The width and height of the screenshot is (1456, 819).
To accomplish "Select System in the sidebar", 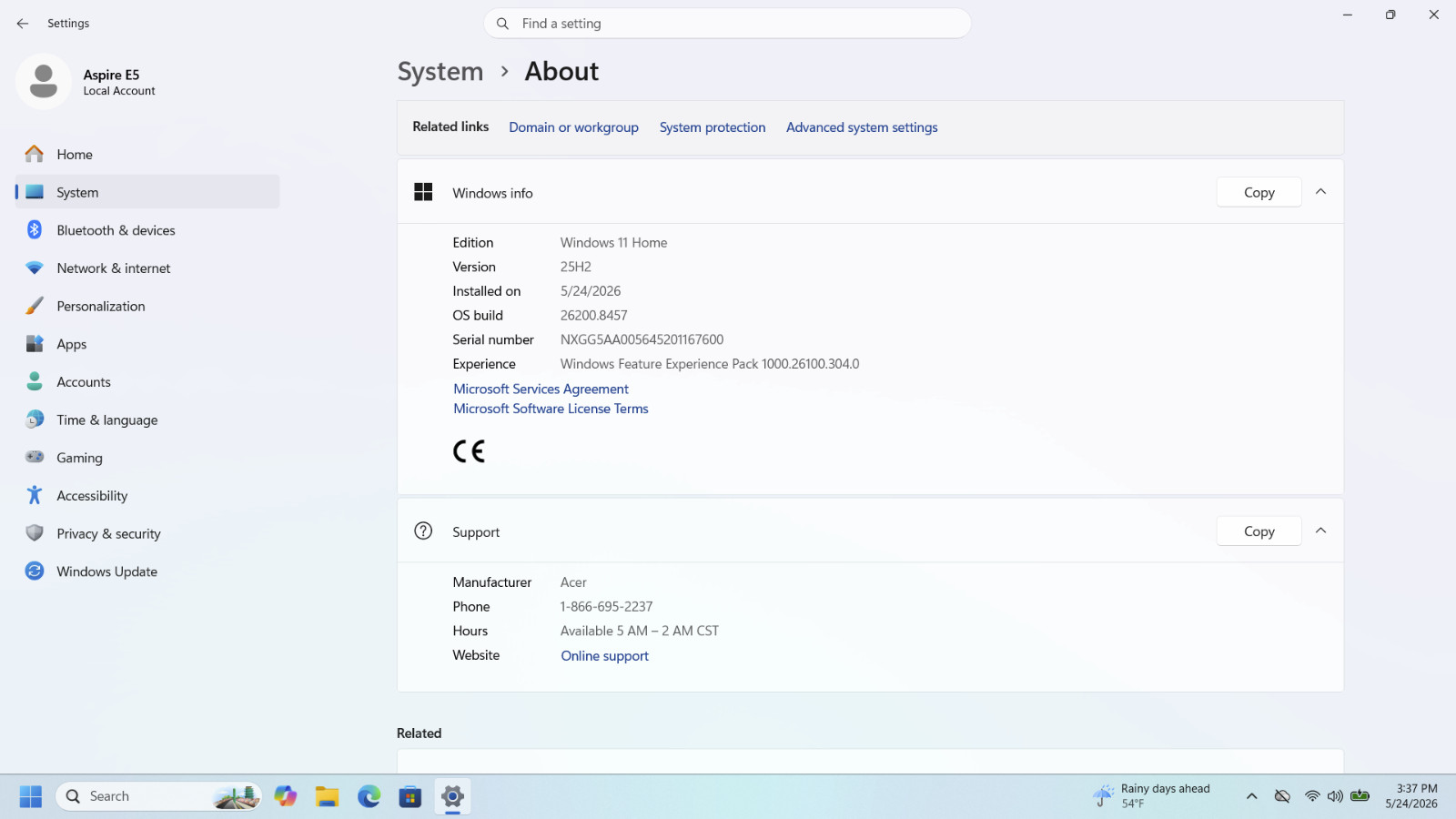I will 147,192.
